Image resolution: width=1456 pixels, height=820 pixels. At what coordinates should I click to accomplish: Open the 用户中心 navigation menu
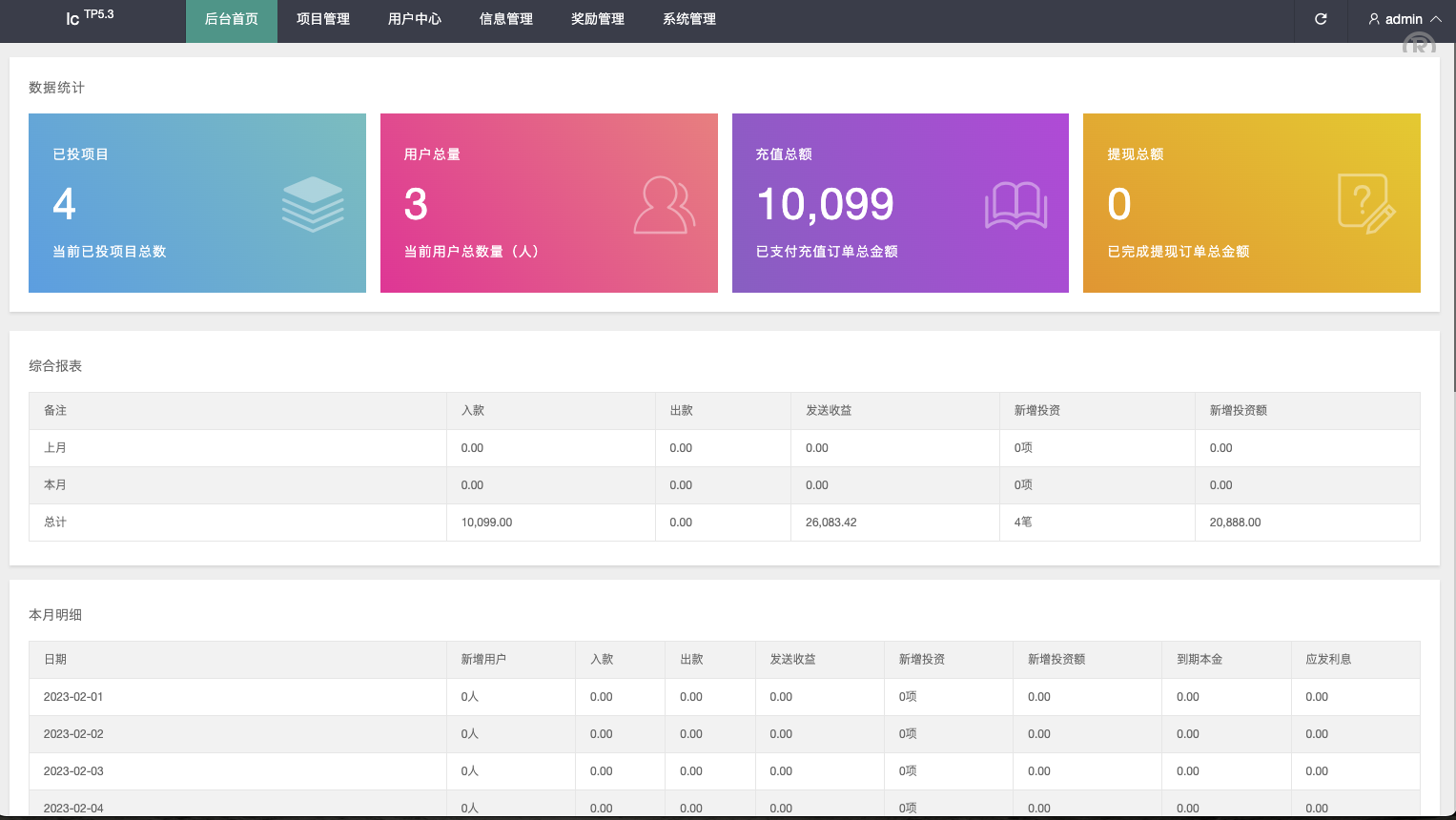coord(415,19)
